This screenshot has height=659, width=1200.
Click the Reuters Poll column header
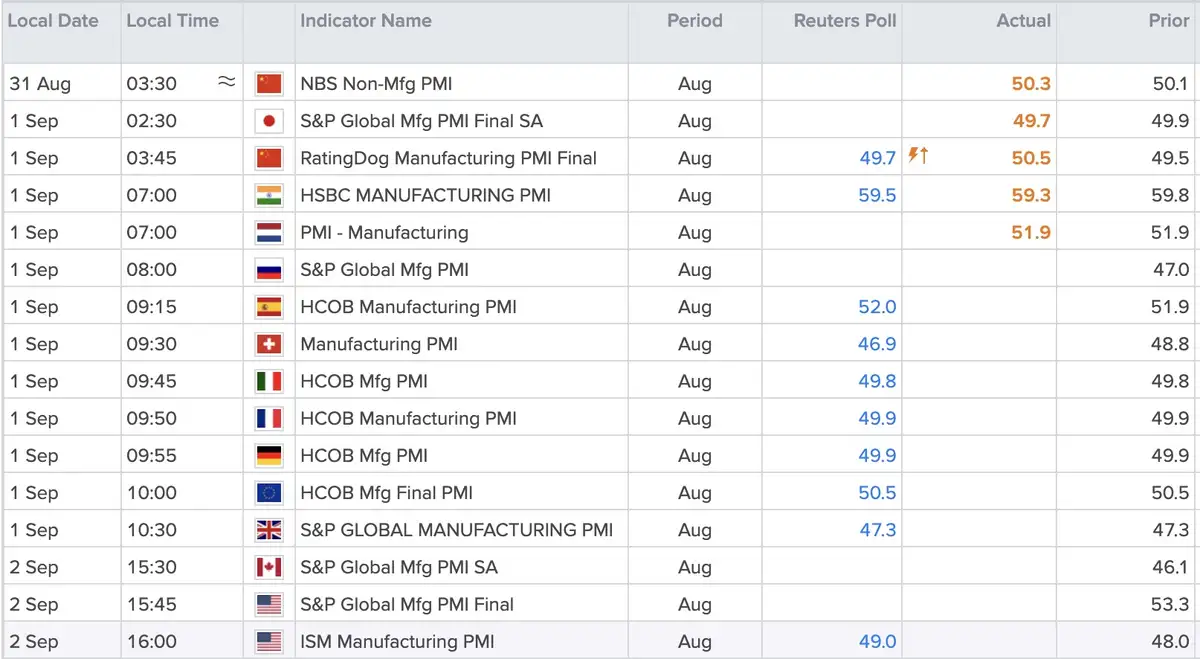point(845,20)
